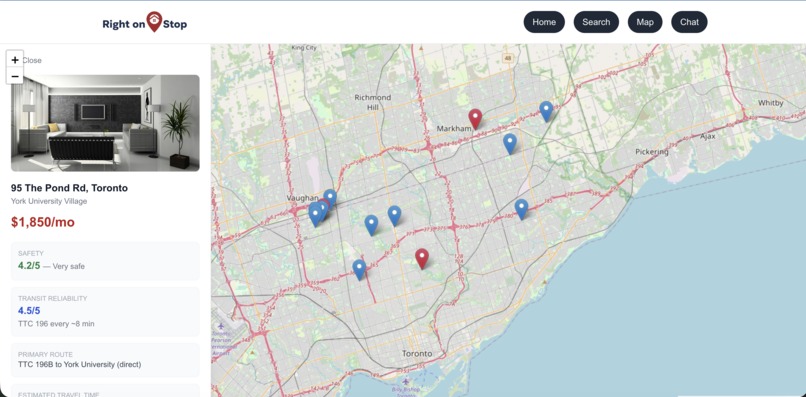The height and width of the screenshot is (397, 806).
Task: Open the Chat page
Action: (x=689, y=22)
